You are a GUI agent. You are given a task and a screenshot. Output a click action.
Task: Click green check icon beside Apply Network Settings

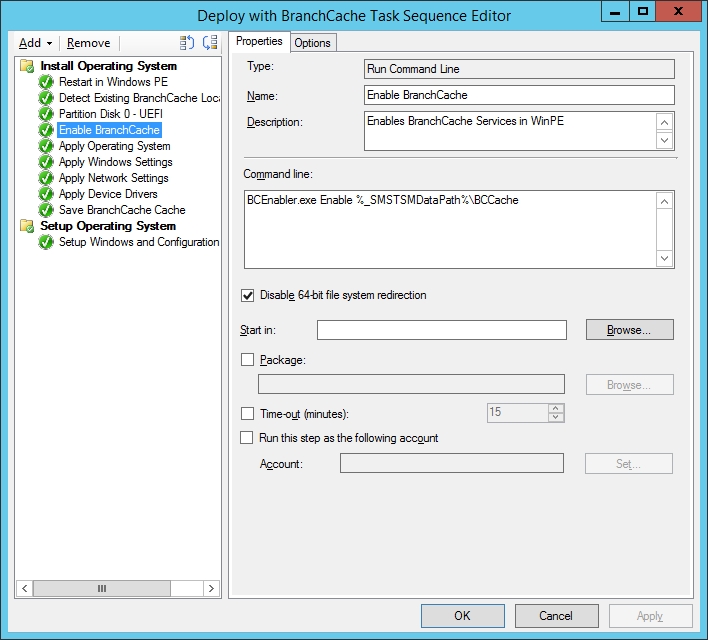pos(46,178)
